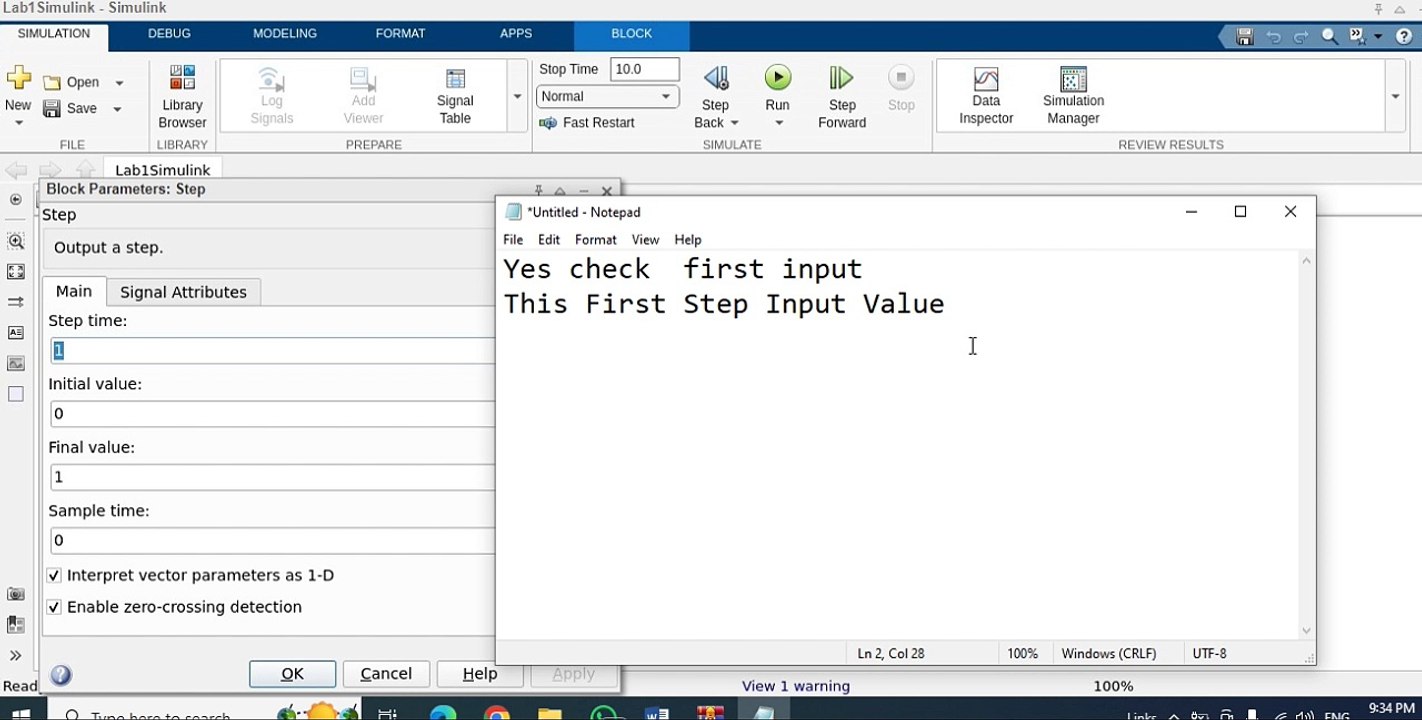This screenshot has height=720, width=1422.
Task: Switch to the APPS ribbon tab
Action: pyautogui.click(x=516, y=34)
